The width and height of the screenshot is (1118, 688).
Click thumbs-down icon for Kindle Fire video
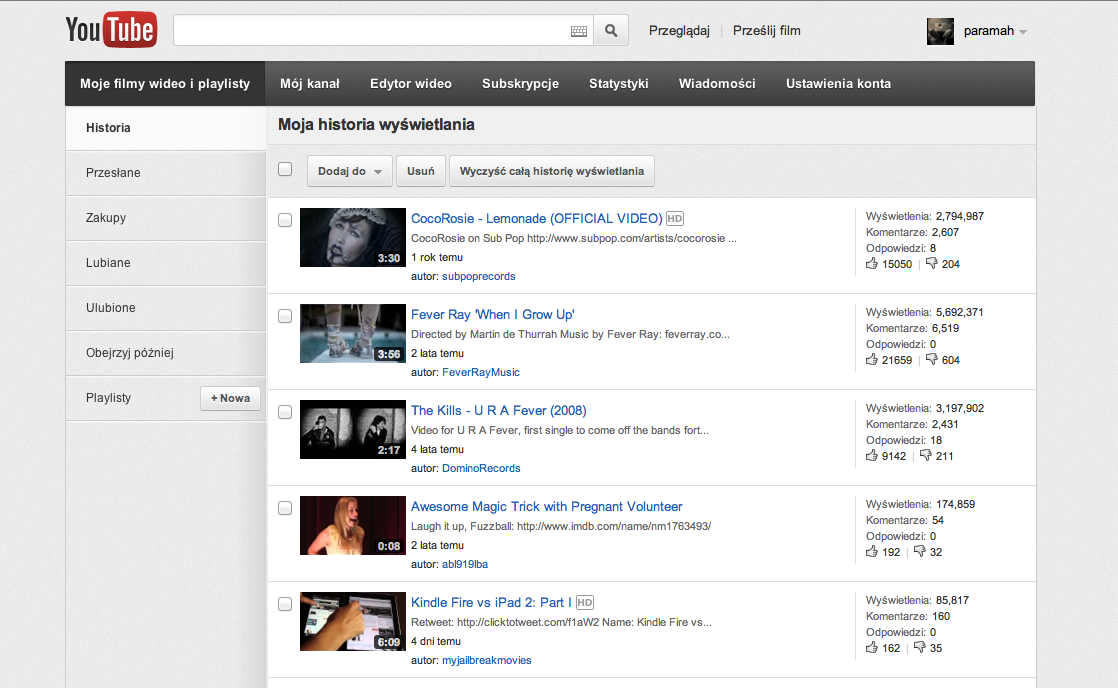[x=920, y=648]
